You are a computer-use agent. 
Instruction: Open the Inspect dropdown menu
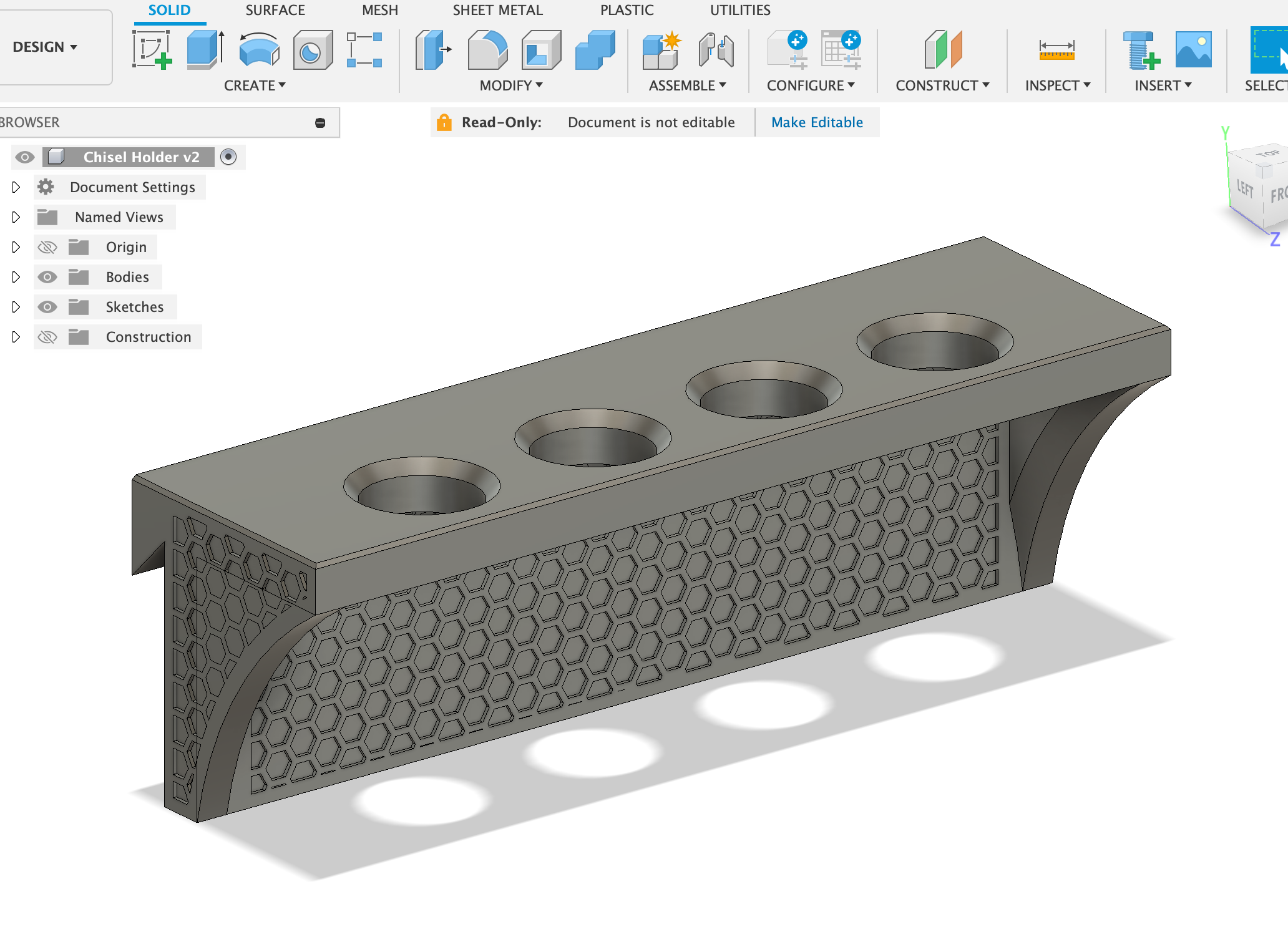point(1058,85)
